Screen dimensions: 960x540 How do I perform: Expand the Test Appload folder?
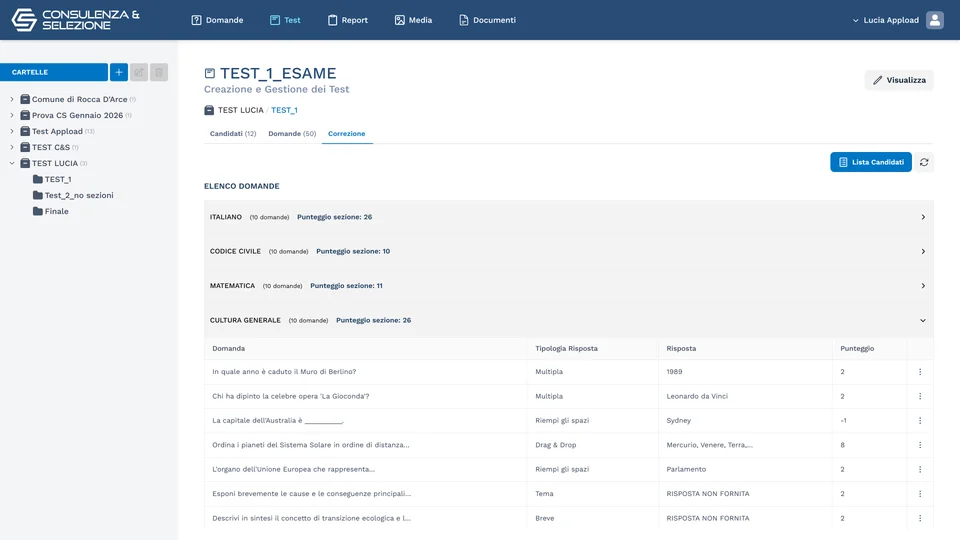click(x=12, y=131)
